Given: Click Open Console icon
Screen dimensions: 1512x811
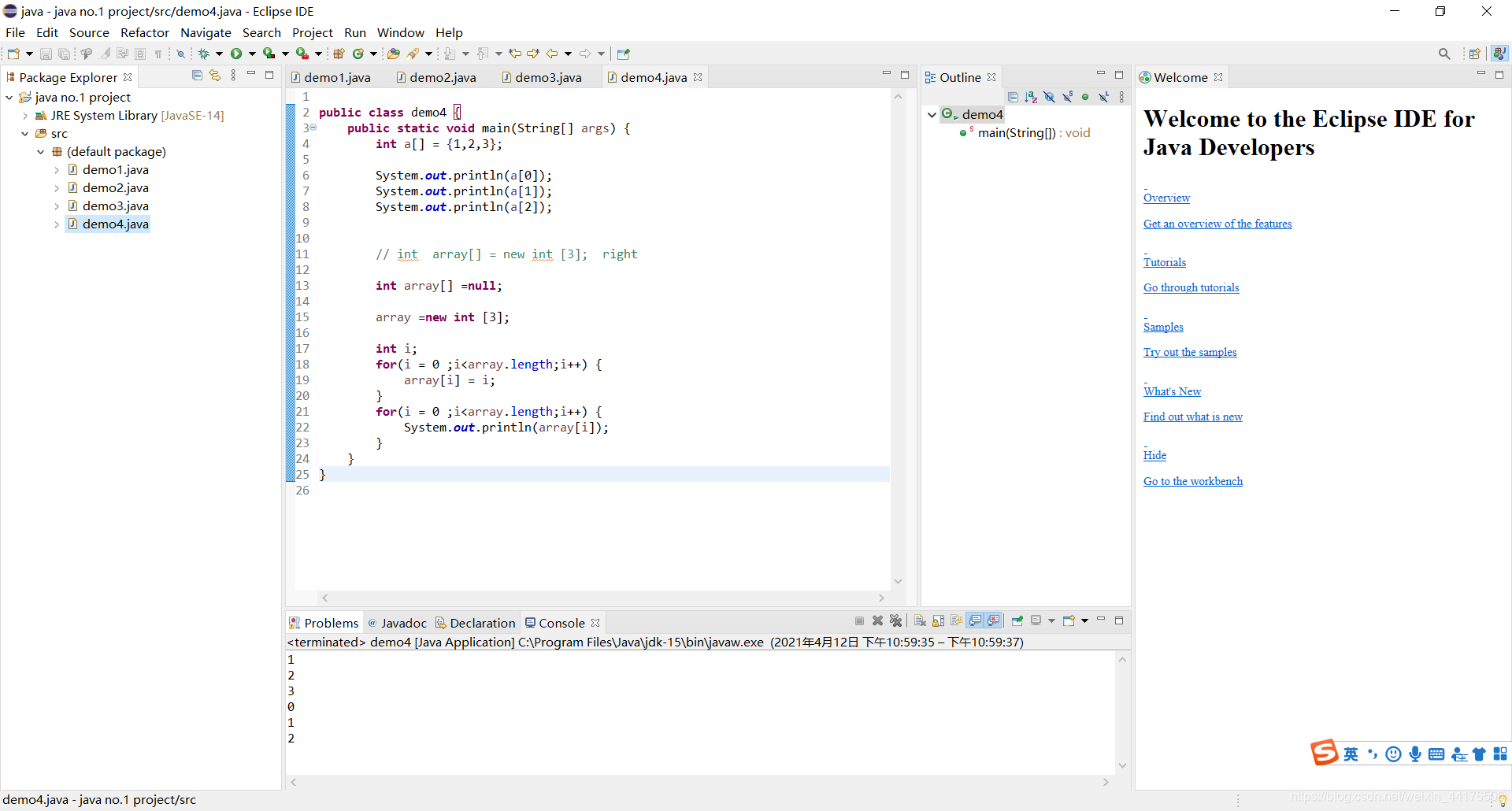Looking at the screenshot, I should [x=1069, y=620].
